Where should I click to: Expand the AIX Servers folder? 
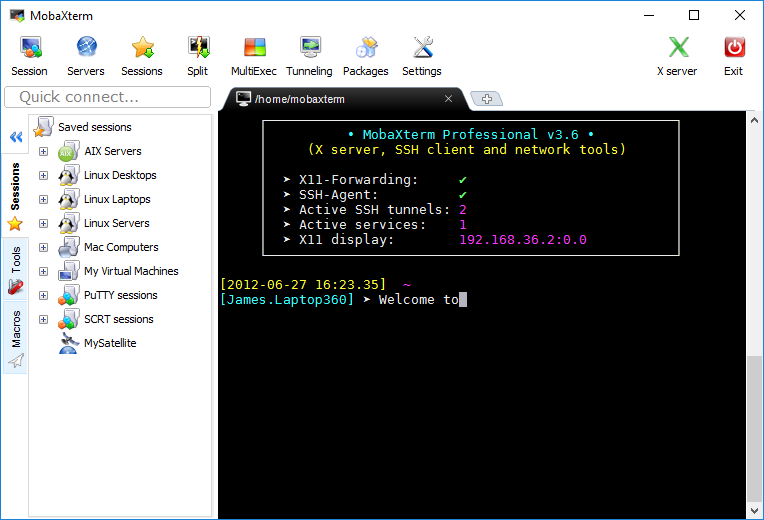point(43,152)
